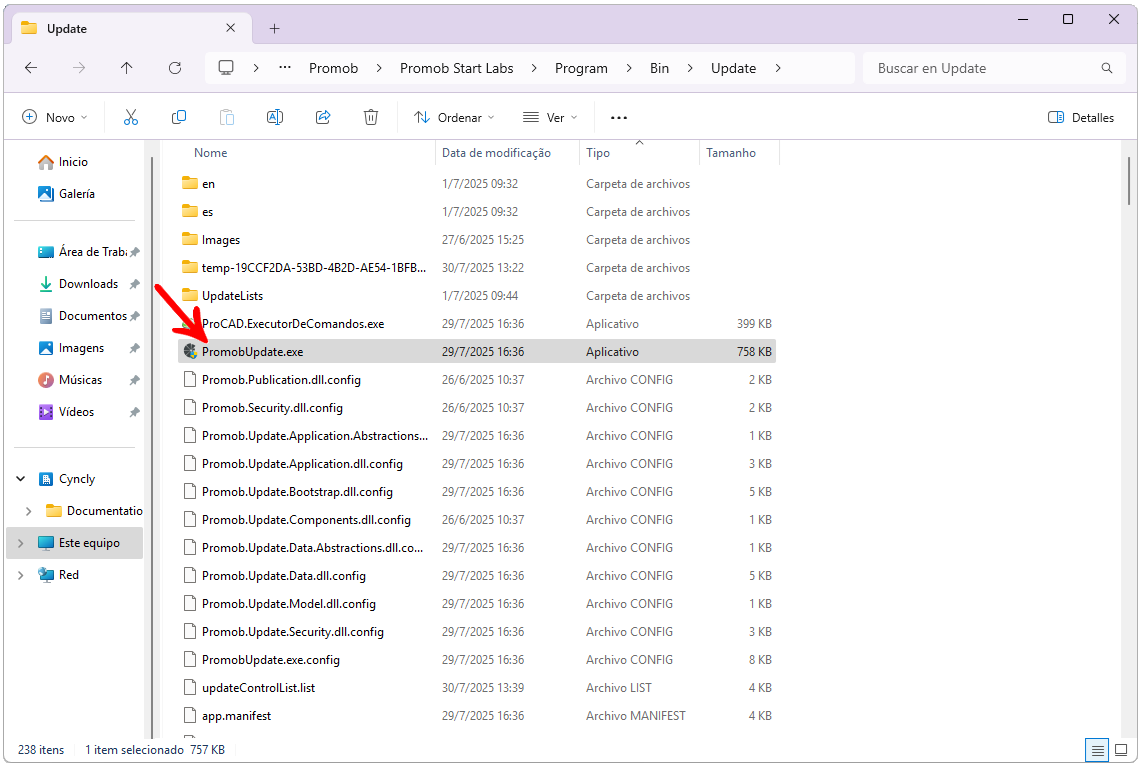Open the Ver view dropdown
Viewport: 1139px width, 768px height.
pos(550,117)
